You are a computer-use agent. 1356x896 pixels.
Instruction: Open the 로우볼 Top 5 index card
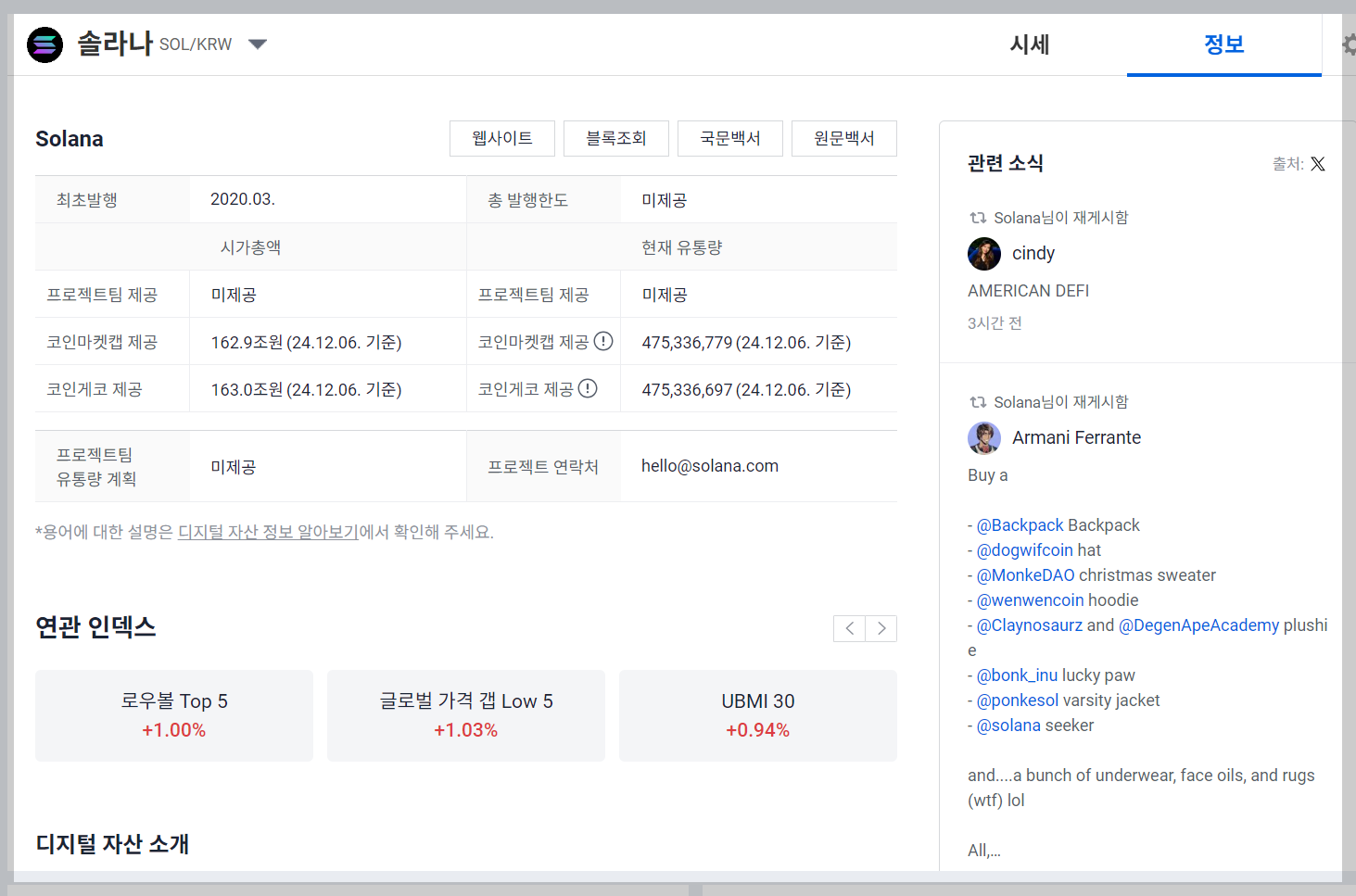click(x=174, y=715)
